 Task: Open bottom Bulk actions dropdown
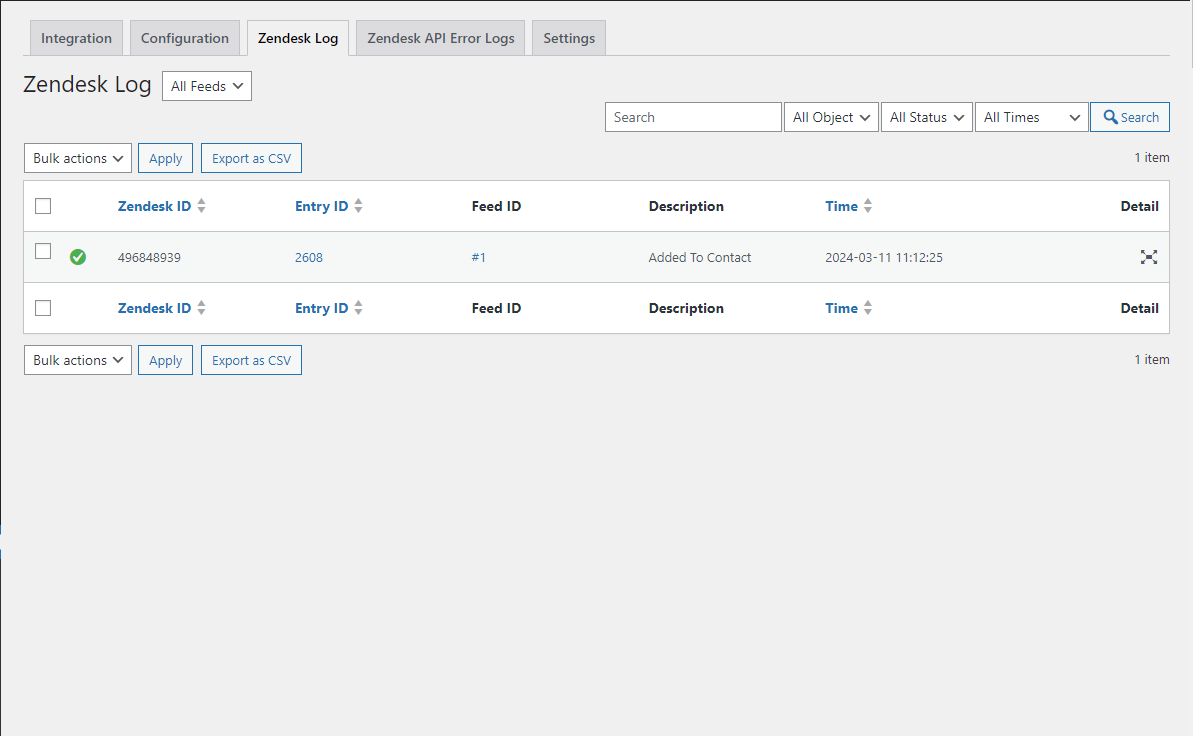[78, 360]
